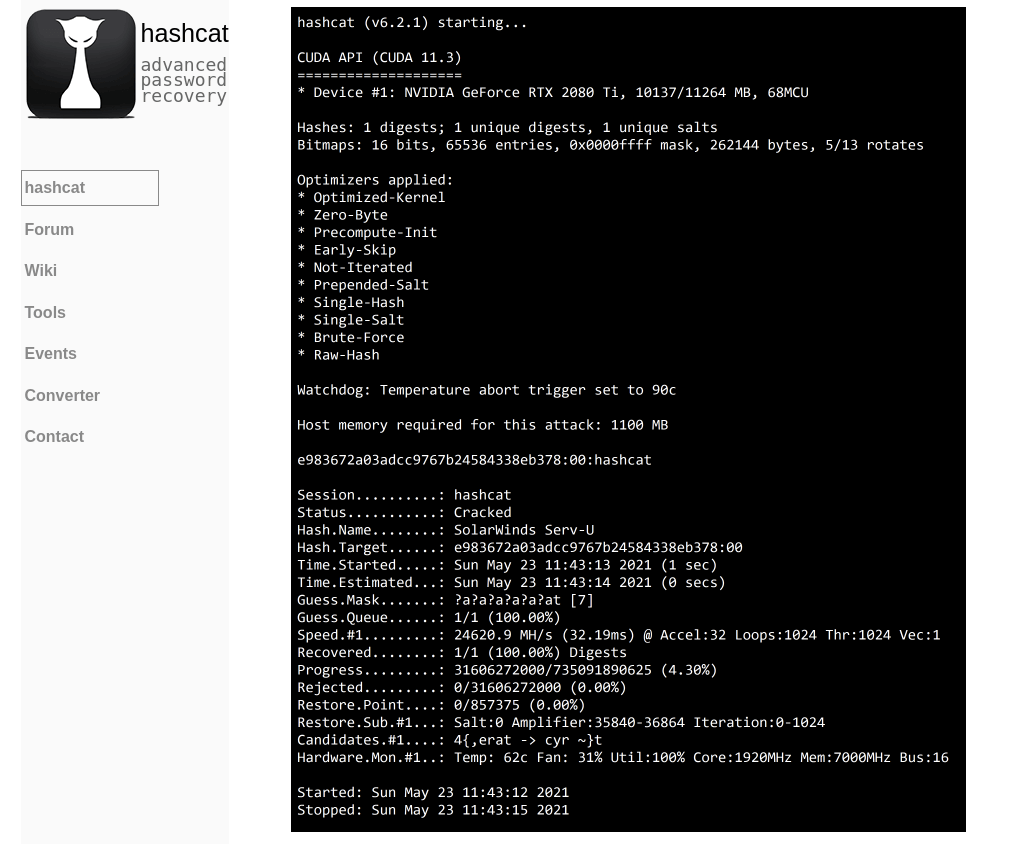Click the Candidates.#1 line
The image size is (1010, 844).
tap(449, 740)
